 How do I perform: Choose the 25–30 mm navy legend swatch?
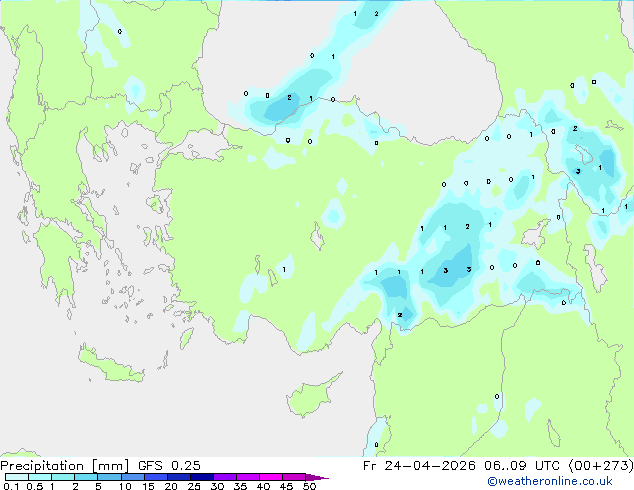pyautogui.click(x=201, y=477)
